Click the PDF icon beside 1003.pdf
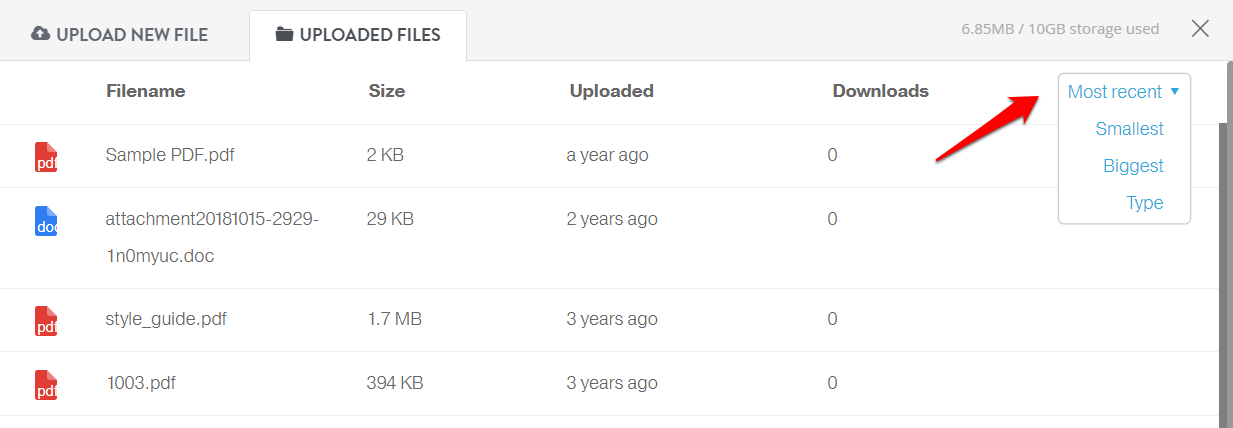 [x=46, y=385]
